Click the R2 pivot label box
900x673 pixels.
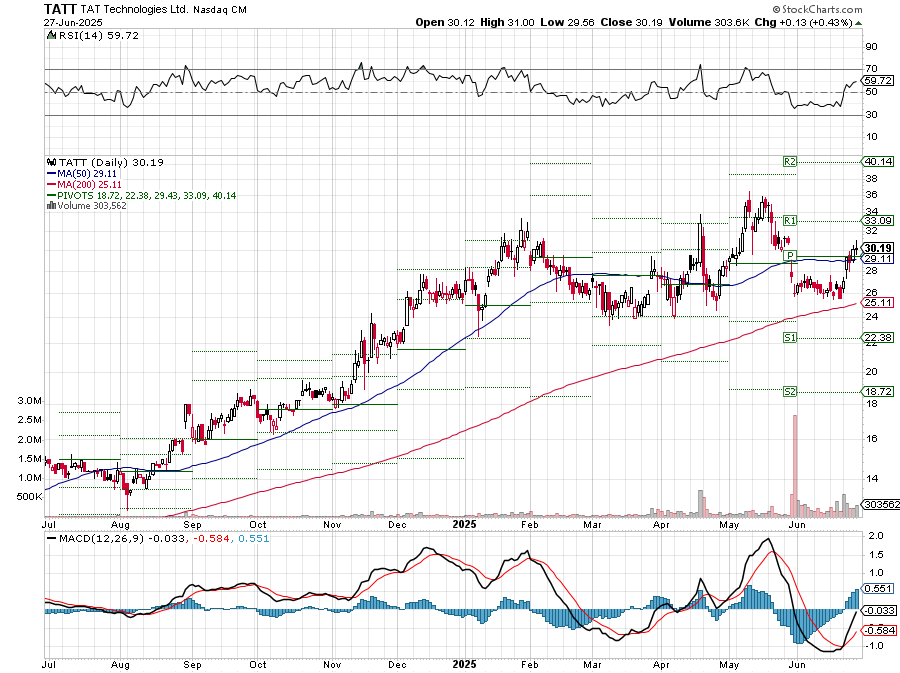coord(790,162)
